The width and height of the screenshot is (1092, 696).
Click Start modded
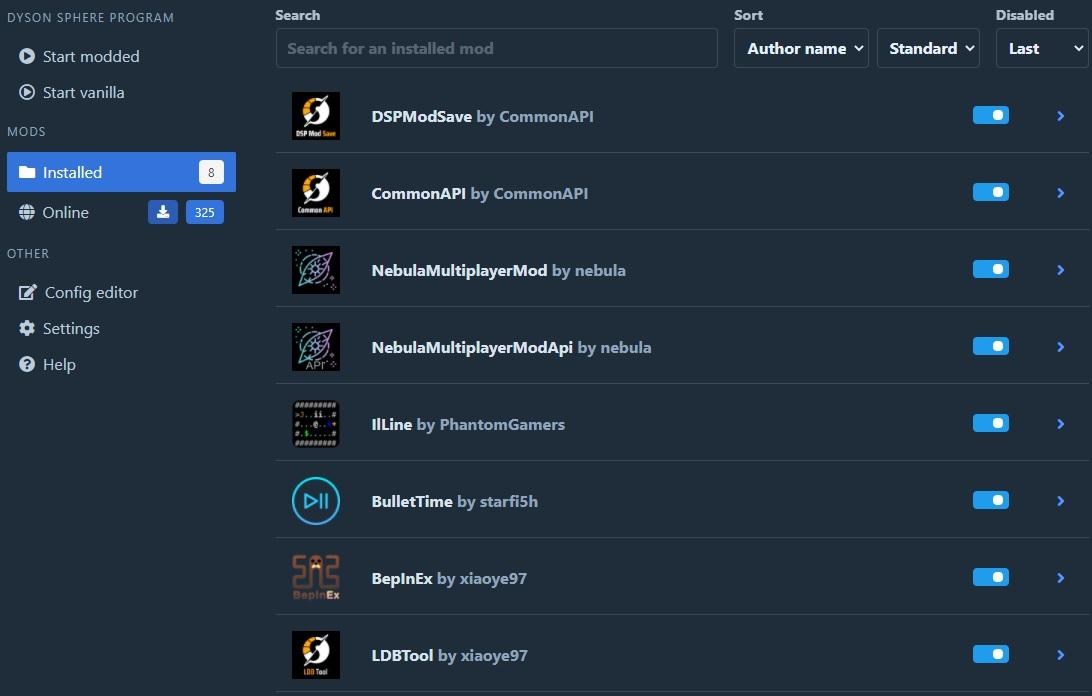91,56
